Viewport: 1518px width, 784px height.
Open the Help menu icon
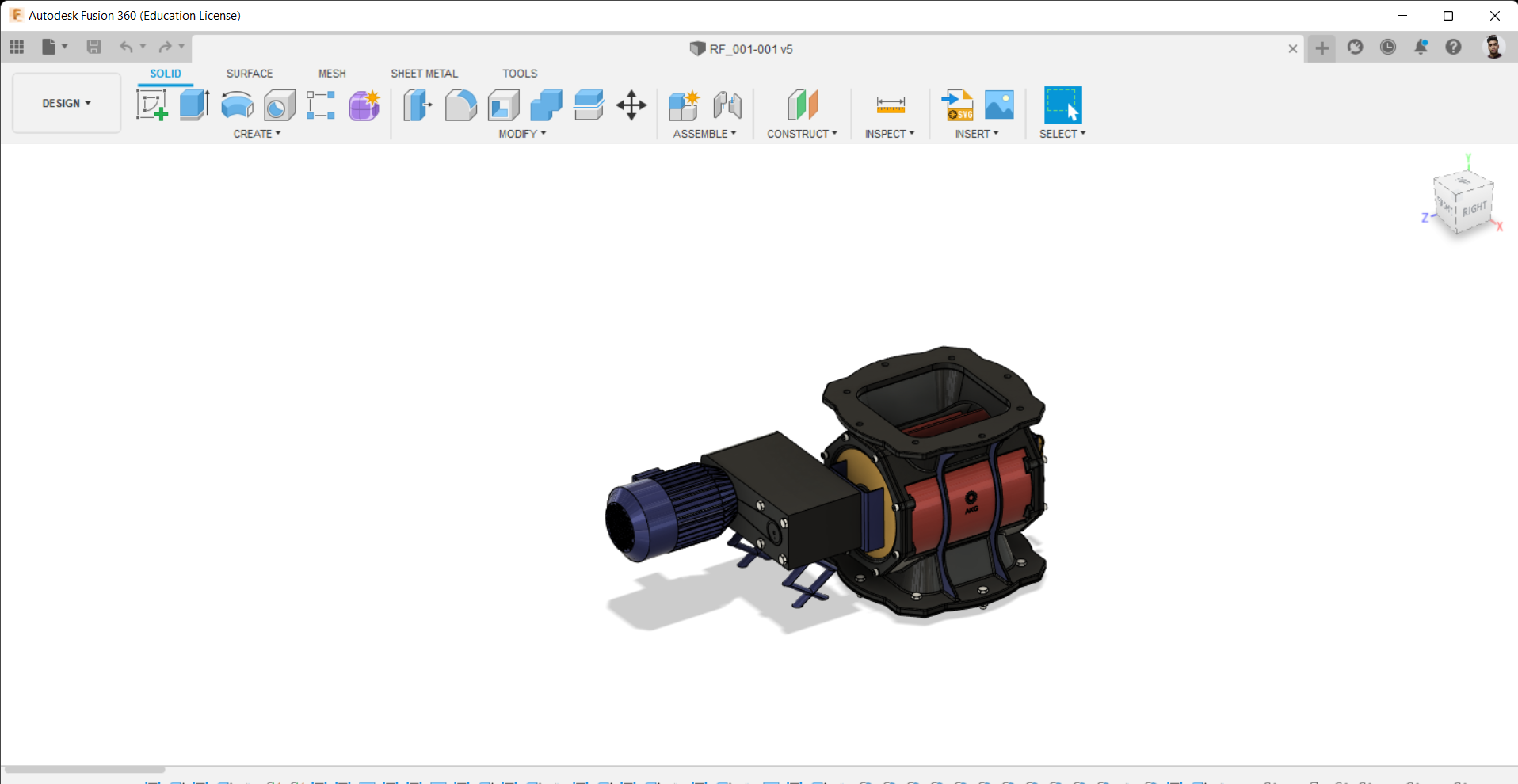(1453, 47)
